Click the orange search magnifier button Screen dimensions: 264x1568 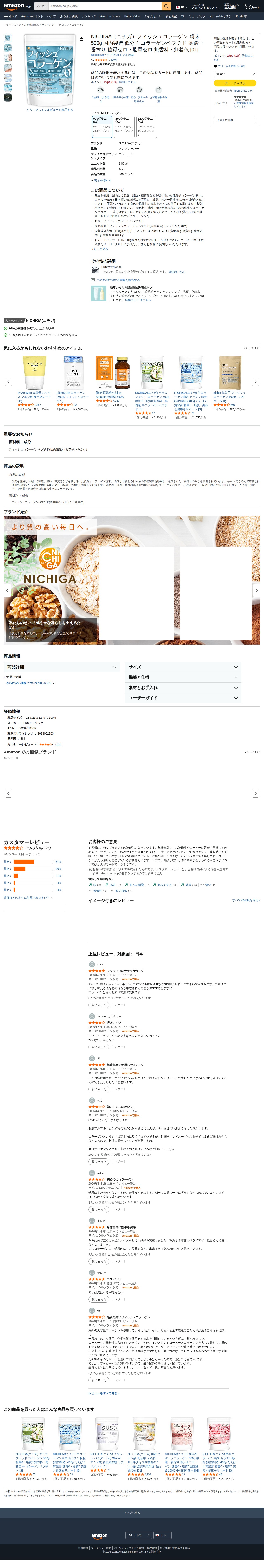166,6
